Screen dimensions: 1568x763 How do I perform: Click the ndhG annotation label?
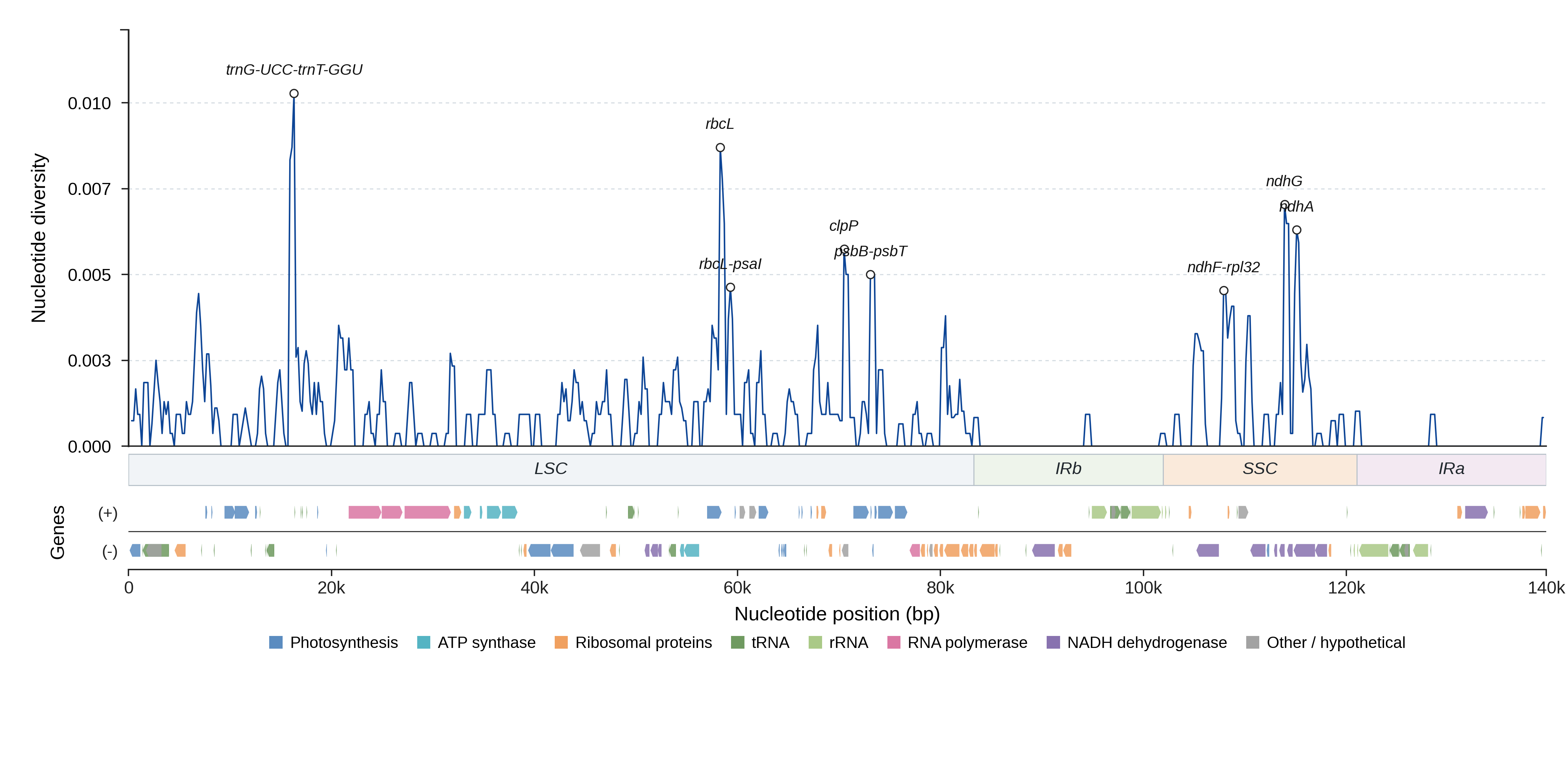click(x=1284, y=181)
